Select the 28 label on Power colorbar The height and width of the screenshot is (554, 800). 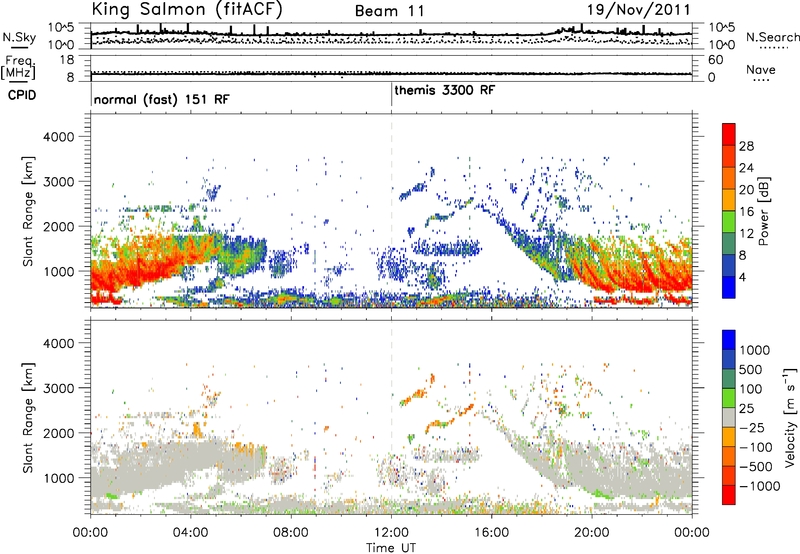point(746,146)
